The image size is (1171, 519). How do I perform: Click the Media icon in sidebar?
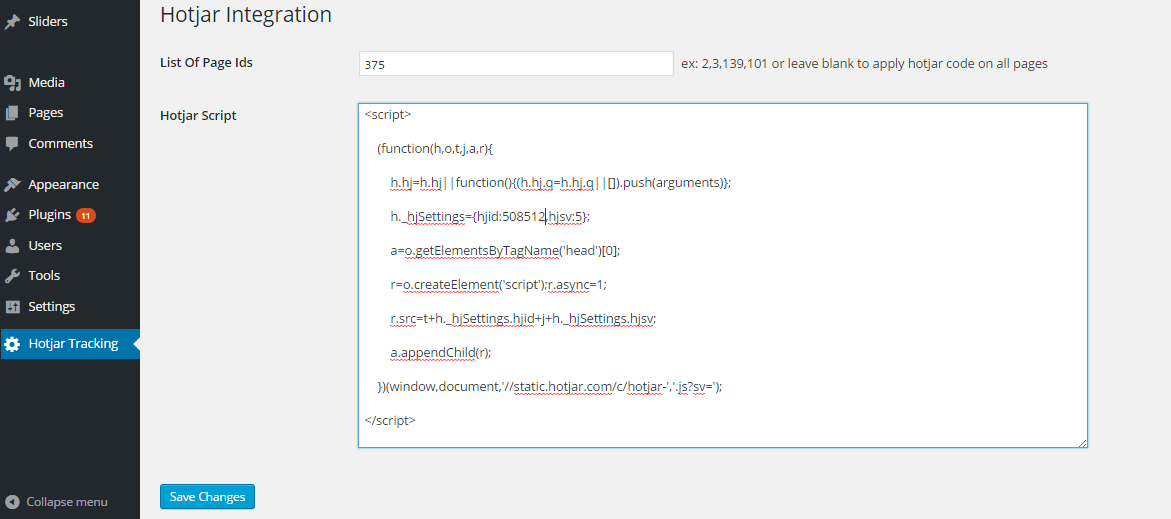point(12,83)
